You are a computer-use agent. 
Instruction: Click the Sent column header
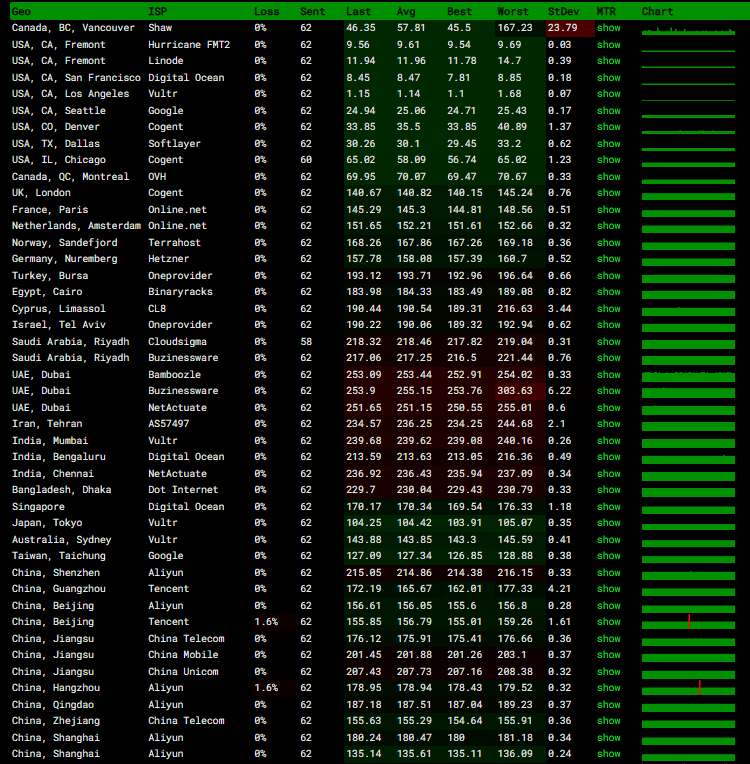(x=312, y=12)
